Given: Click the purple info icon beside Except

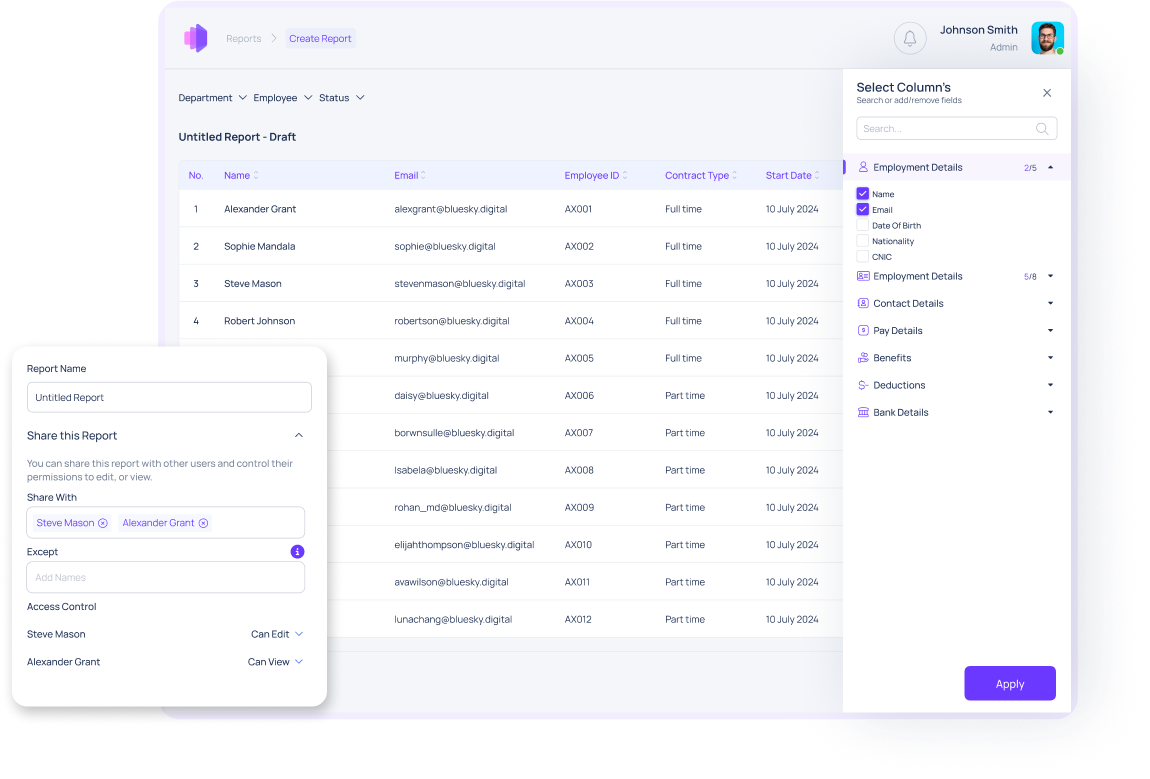Looking at the screenshot, I should click(297, 552).
